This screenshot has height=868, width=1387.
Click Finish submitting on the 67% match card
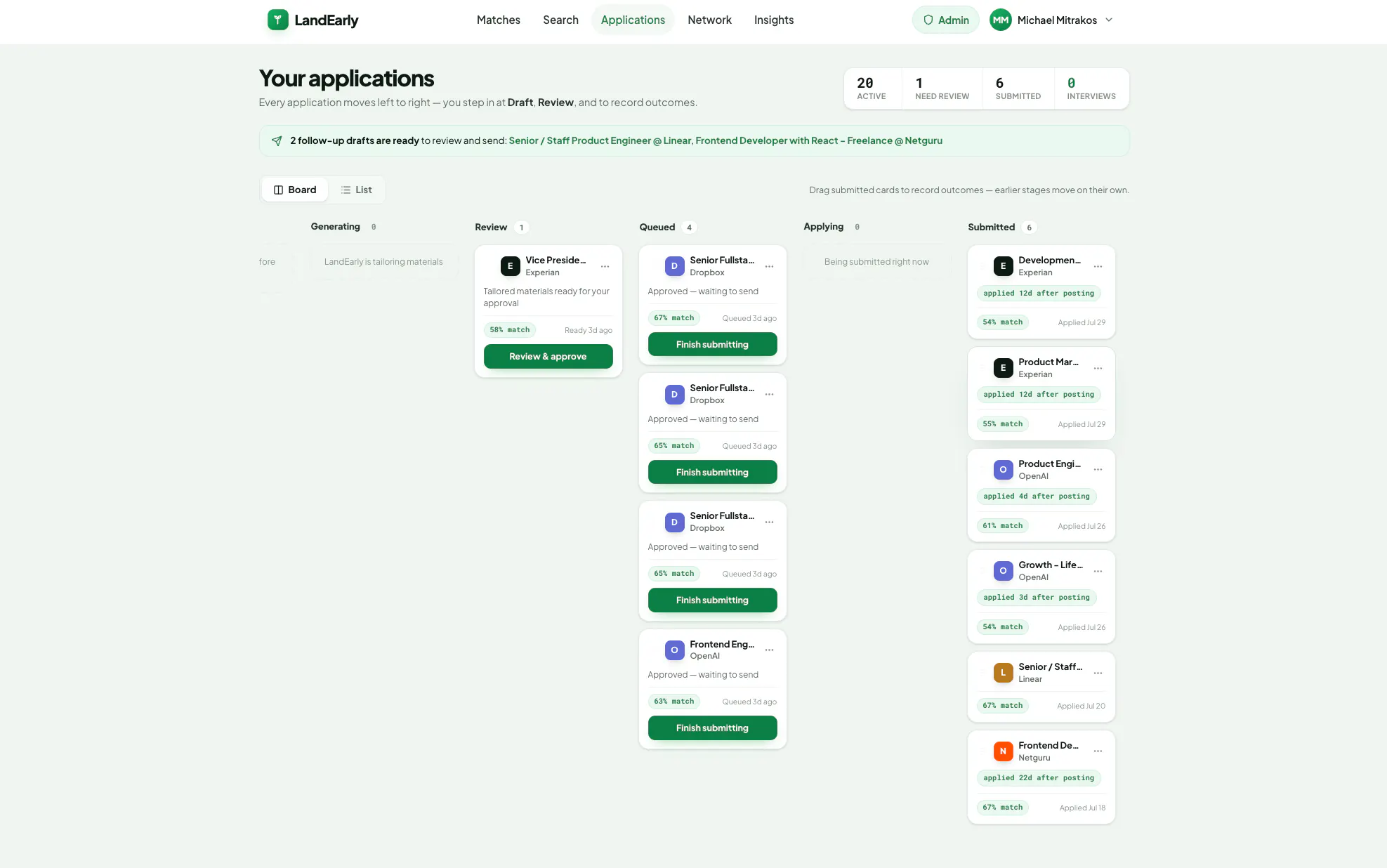(x=712, y=344)
